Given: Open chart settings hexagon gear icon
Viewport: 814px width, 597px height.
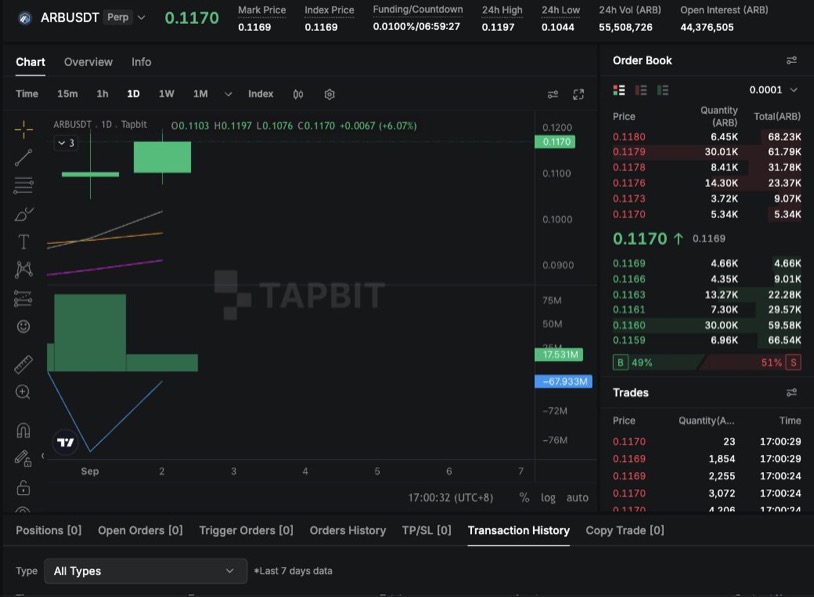Looking at the screenshot, I should pos(329,94).
